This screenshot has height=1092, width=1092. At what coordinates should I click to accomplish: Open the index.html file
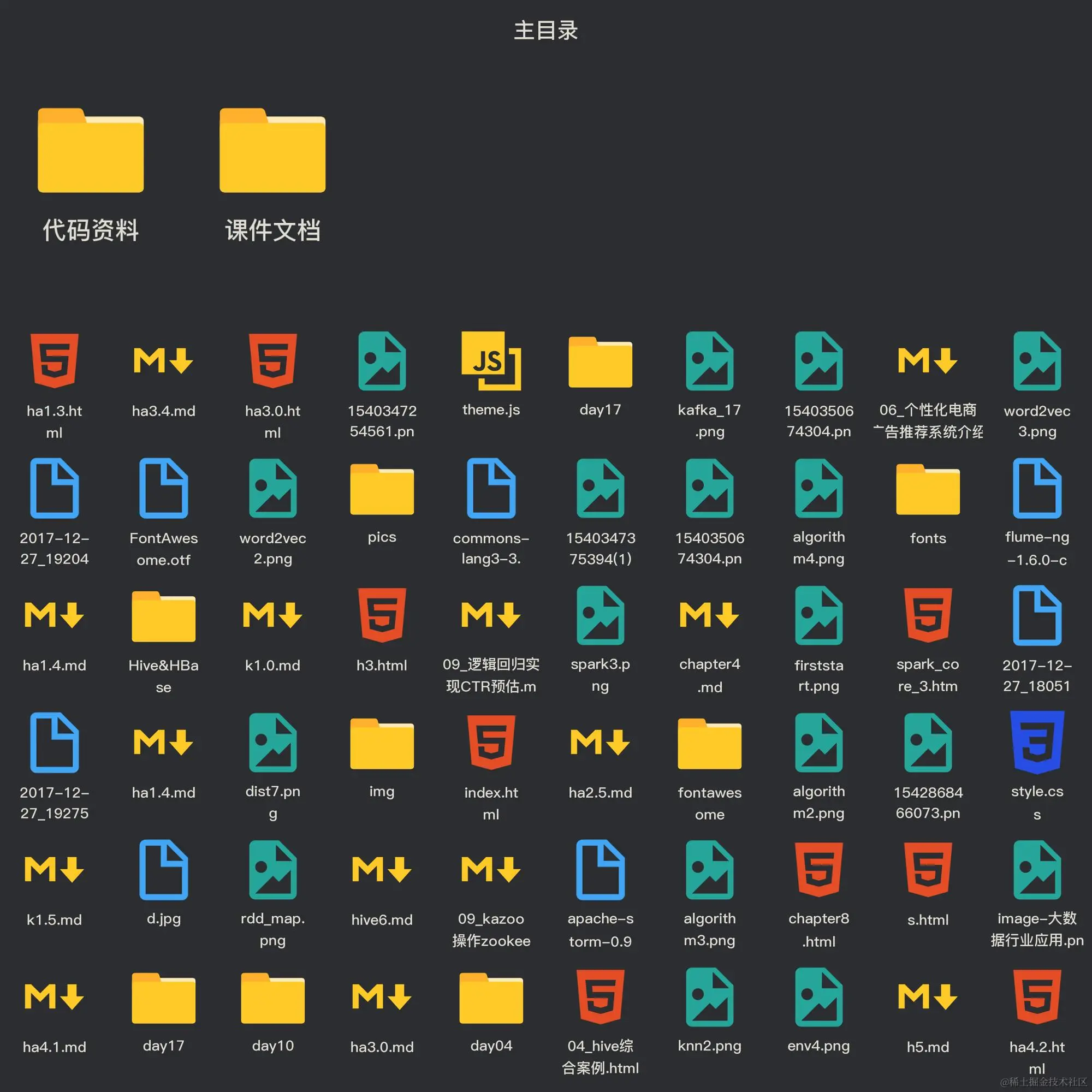pos(491,742)
